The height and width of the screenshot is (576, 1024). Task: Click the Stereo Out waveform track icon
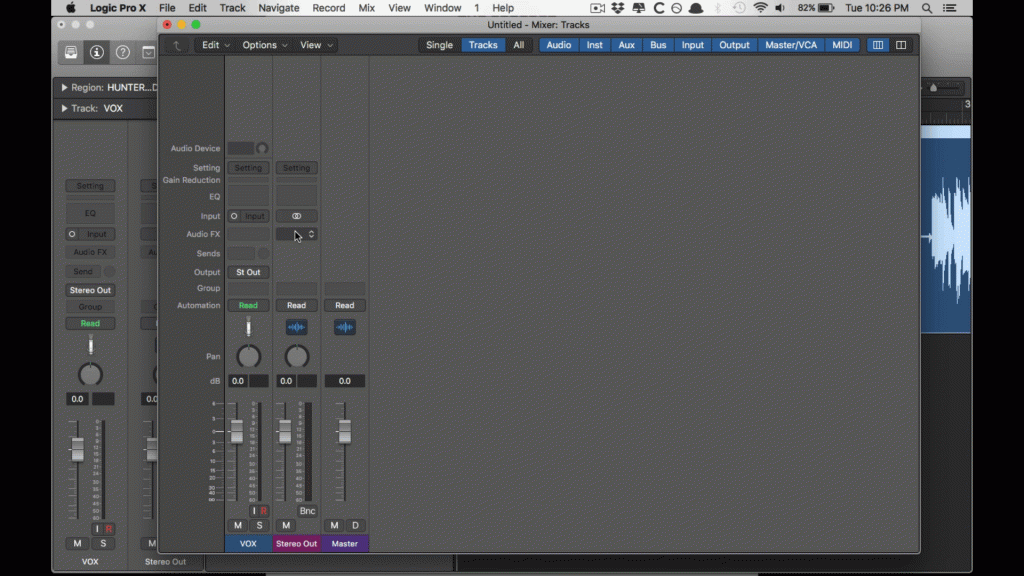pos(296,327)
